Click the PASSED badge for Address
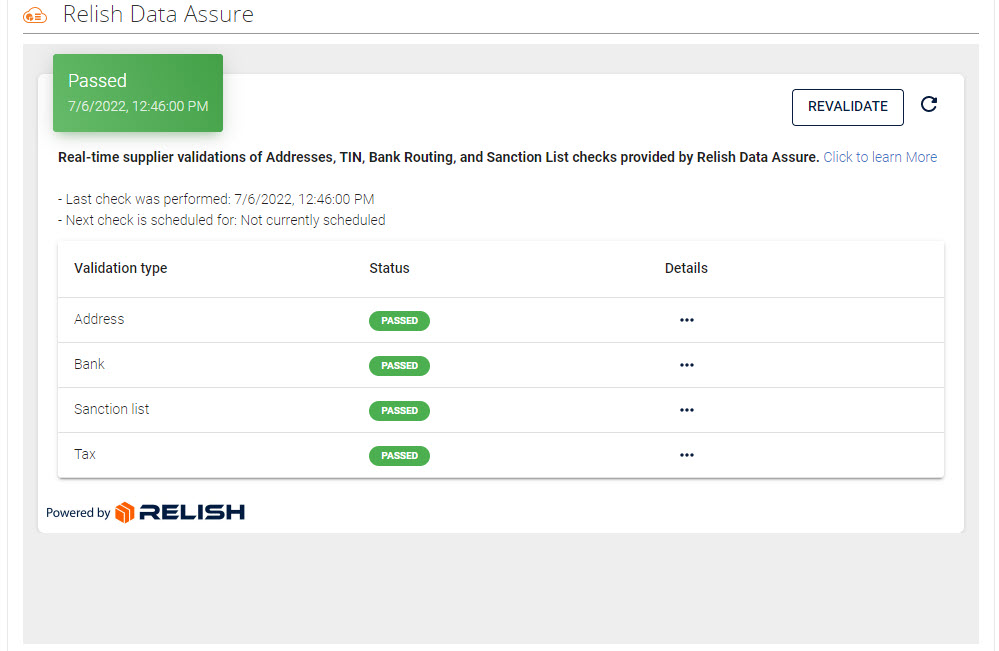This screenshot has height=651, width=999. [x=399, y=320]
